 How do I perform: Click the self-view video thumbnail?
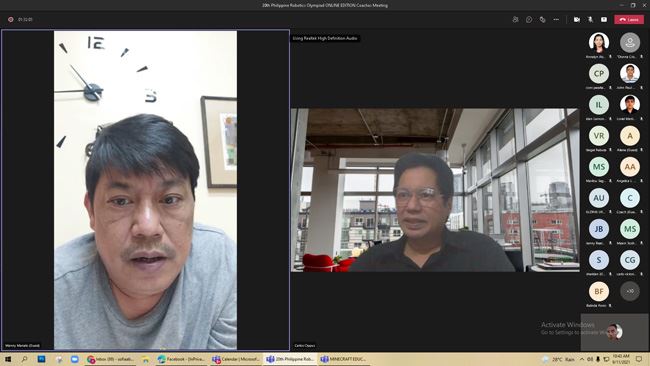click(x=614, y=332)
